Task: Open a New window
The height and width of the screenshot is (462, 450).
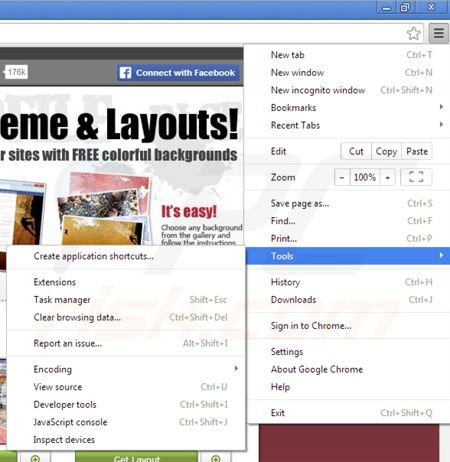Action: pyautogui.click(x=347, y=73)
